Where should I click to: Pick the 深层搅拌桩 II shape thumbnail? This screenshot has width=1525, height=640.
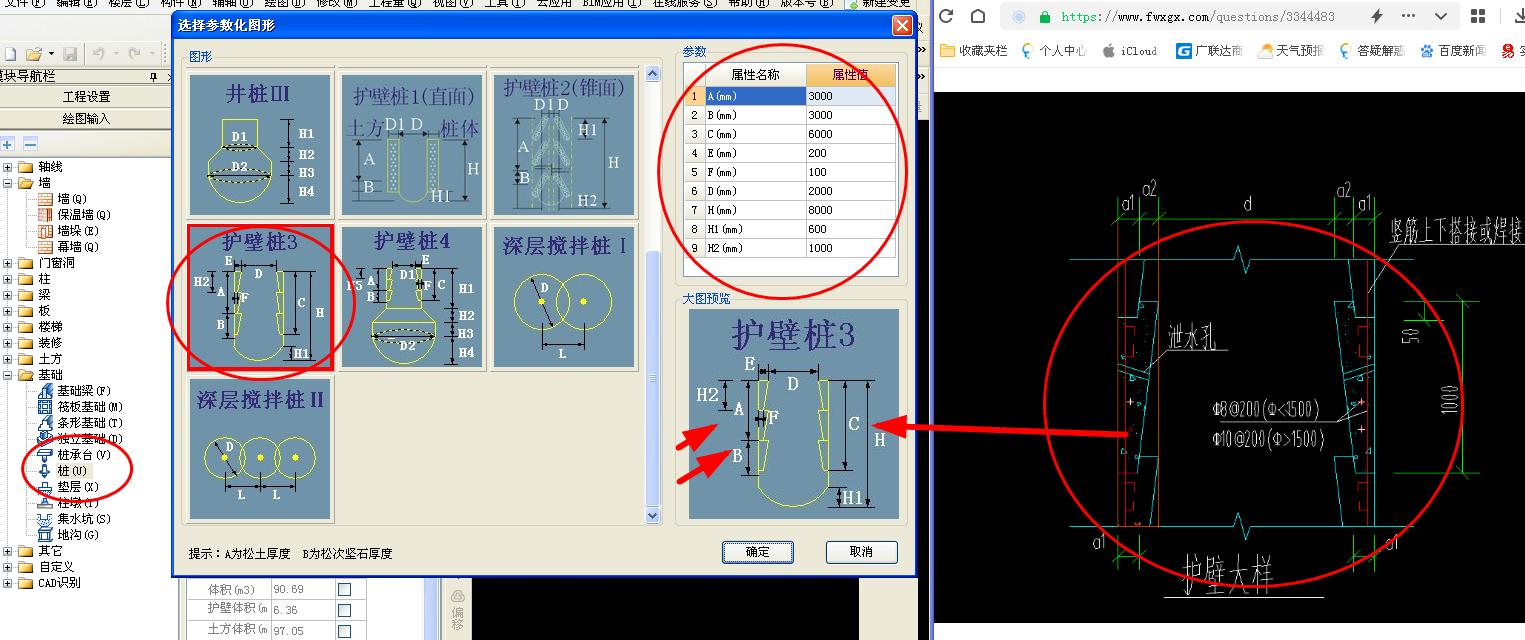[260, 449]
